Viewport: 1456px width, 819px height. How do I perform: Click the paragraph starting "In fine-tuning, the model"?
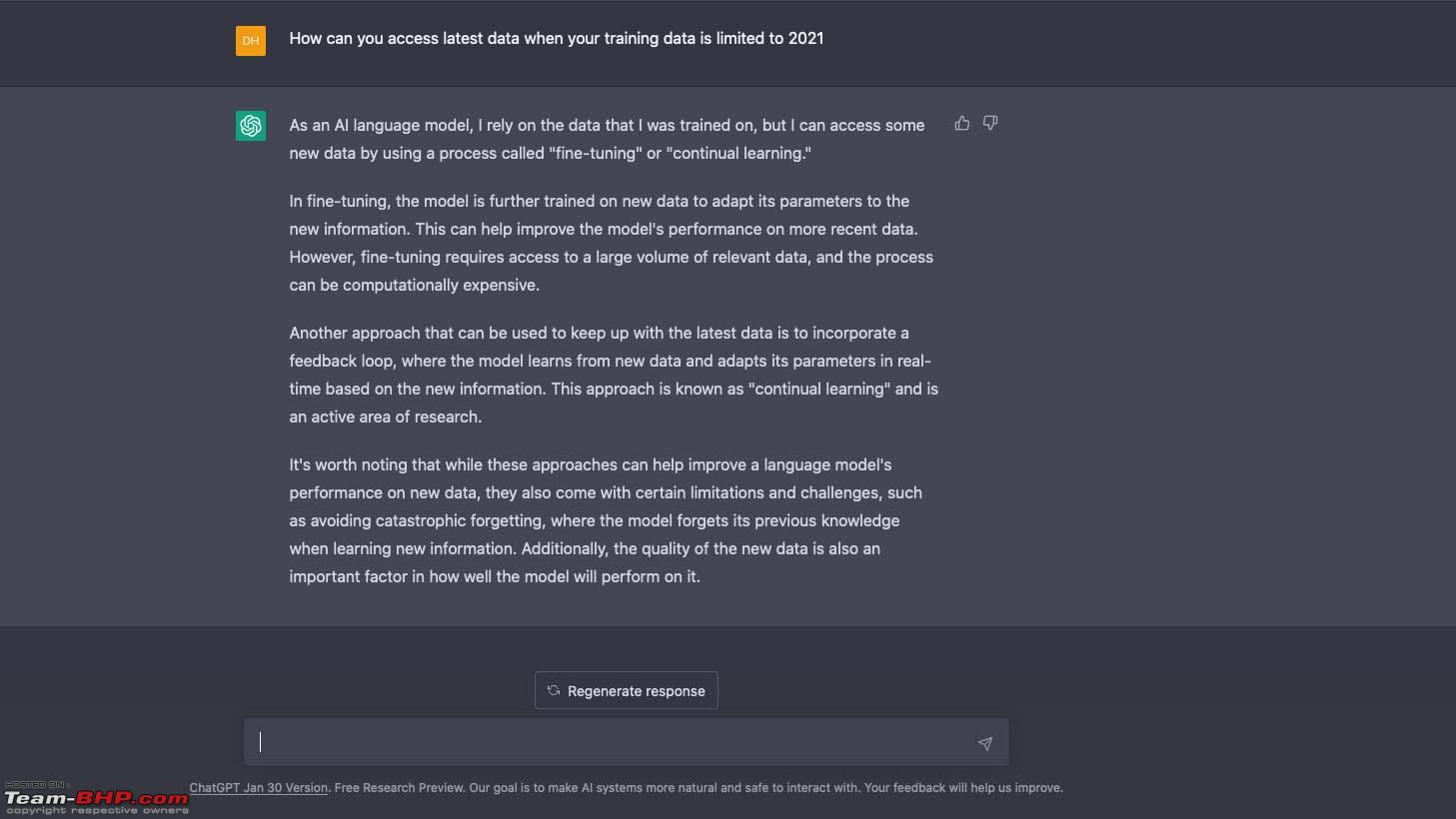[612, 243]
